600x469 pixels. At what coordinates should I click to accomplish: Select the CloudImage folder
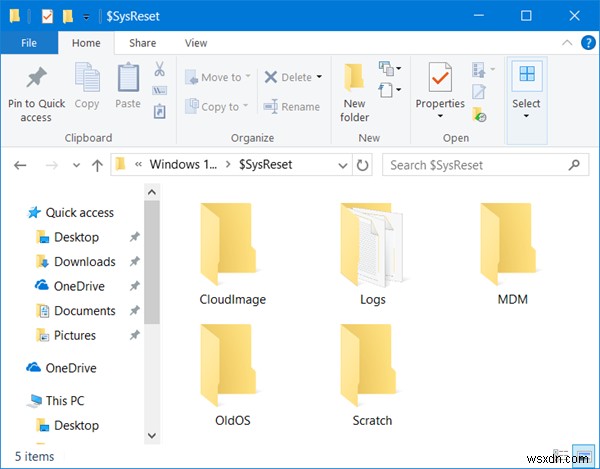pyautogui.click(x=232, y=254)
